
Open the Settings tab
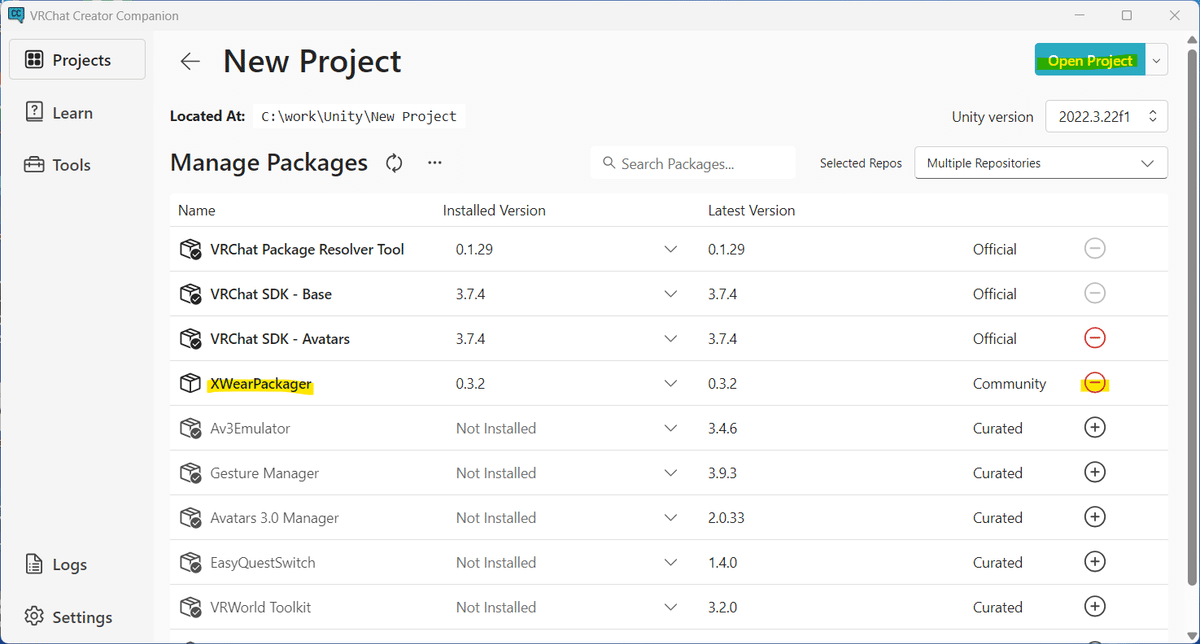click(78, 617)
